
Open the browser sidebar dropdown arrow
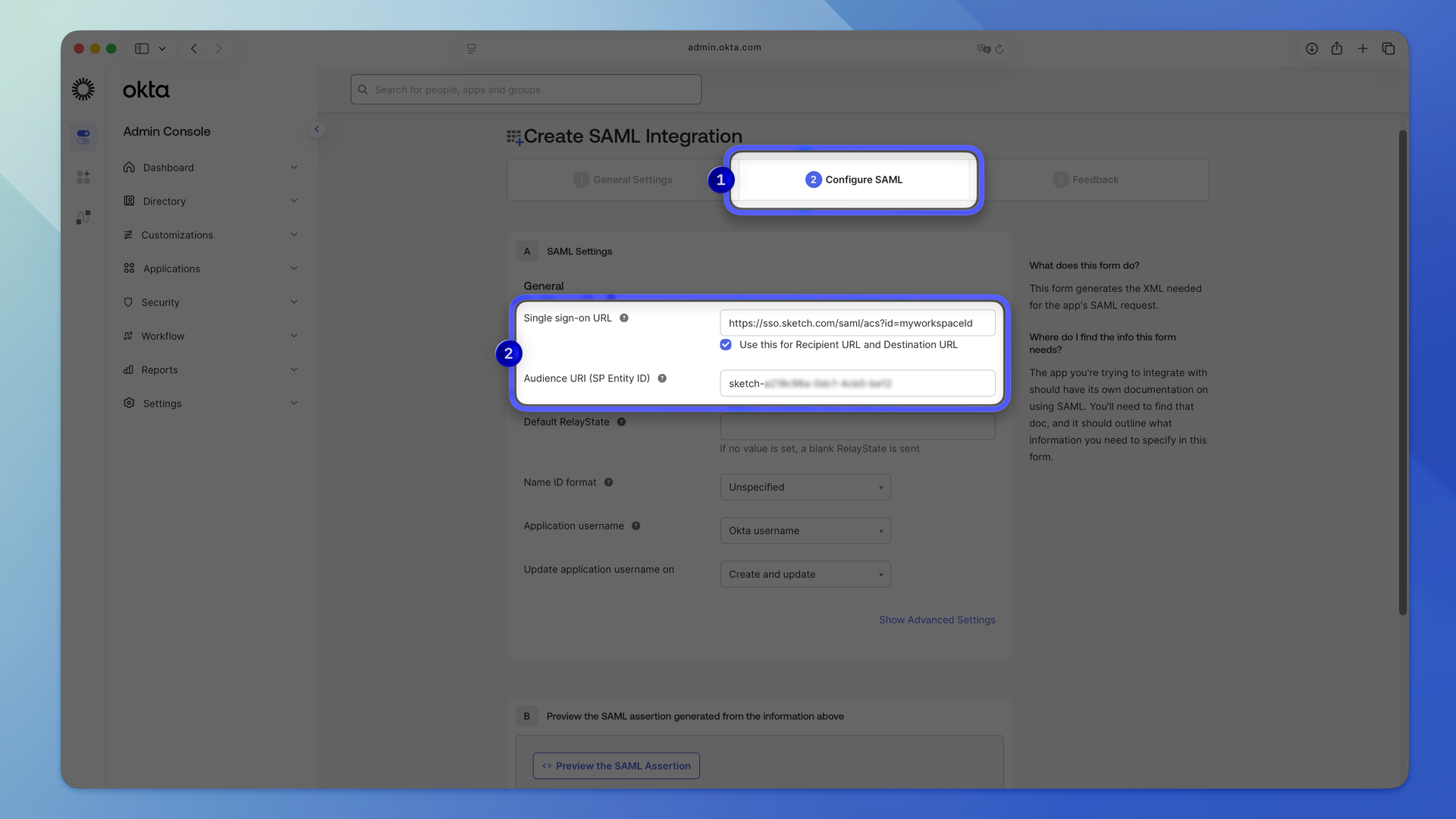[x=162, y=49]
